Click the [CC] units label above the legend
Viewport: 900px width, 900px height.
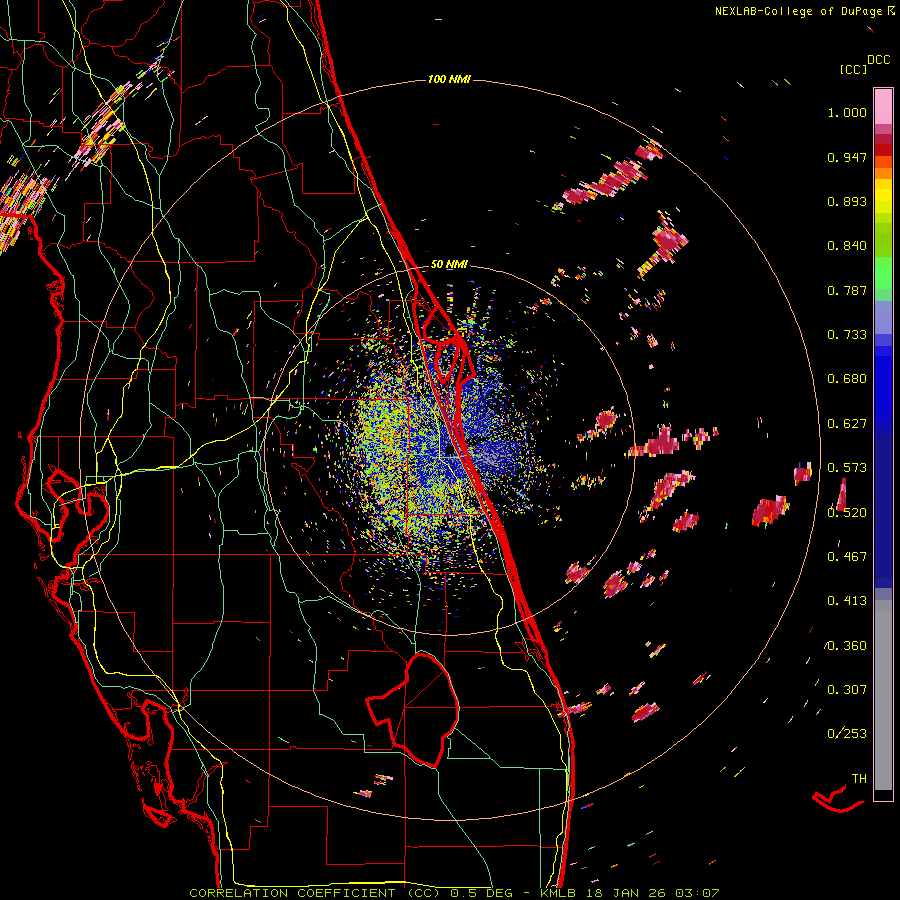click(853, 69)
